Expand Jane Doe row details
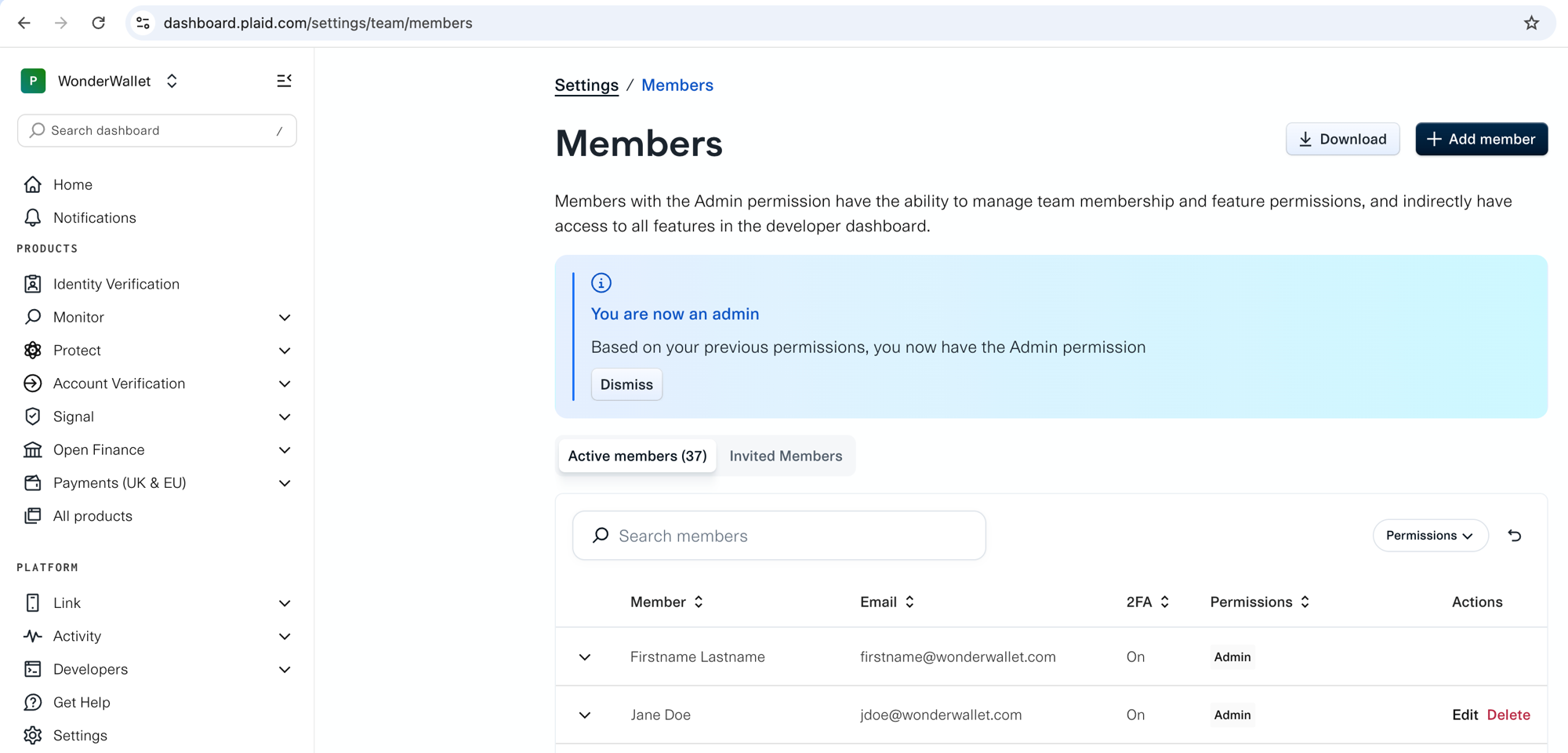1568x753 pixels. (585, 715)
